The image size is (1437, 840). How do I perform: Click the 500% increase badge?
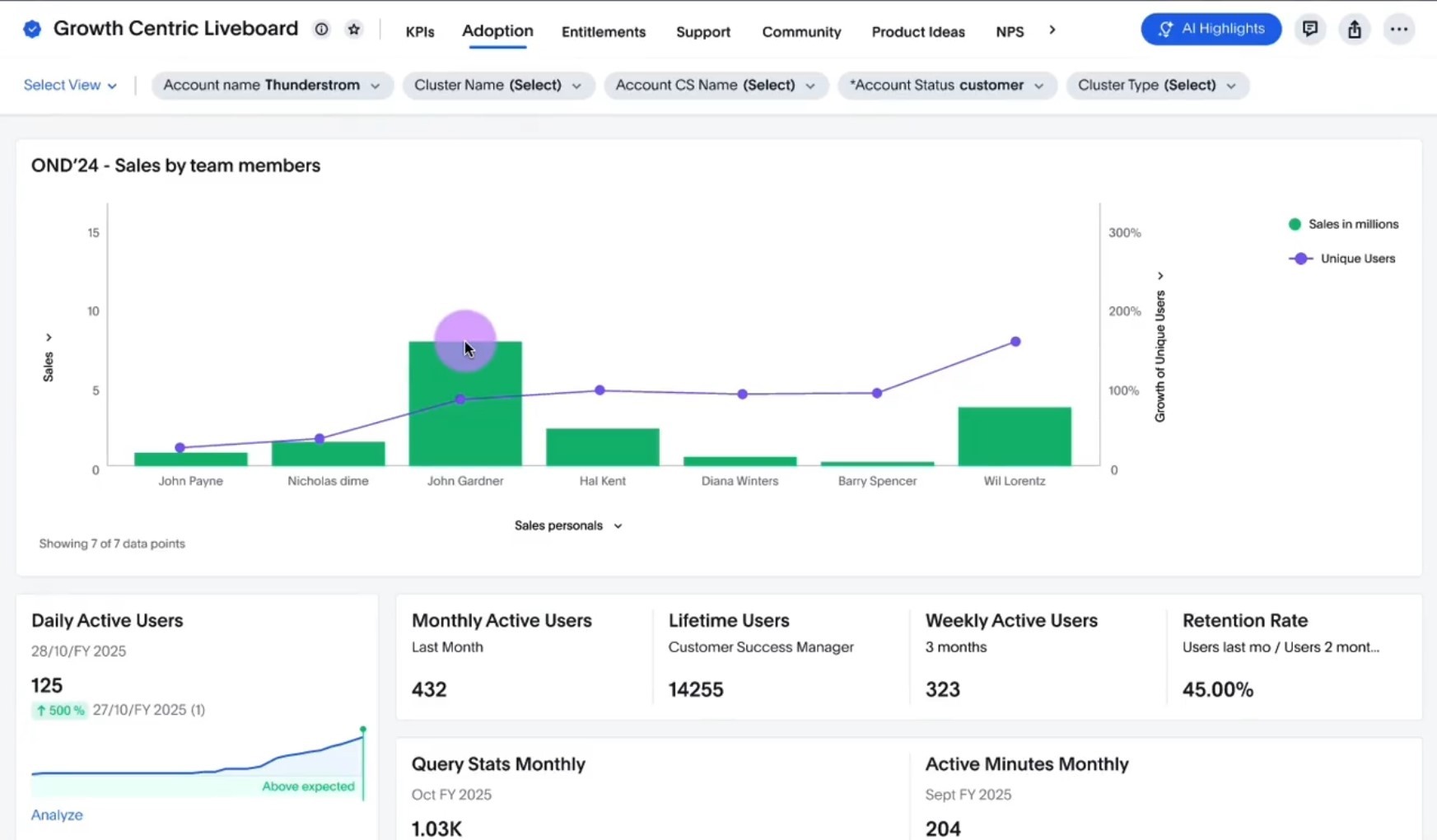tap(59, 710)
